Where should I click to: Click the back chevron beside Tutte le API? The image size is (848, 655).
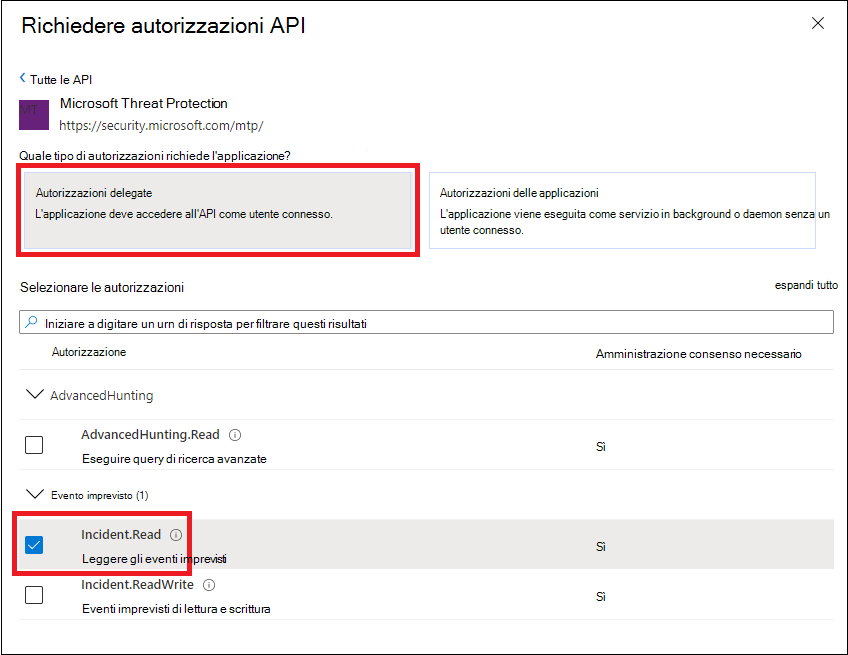[23, 78]
